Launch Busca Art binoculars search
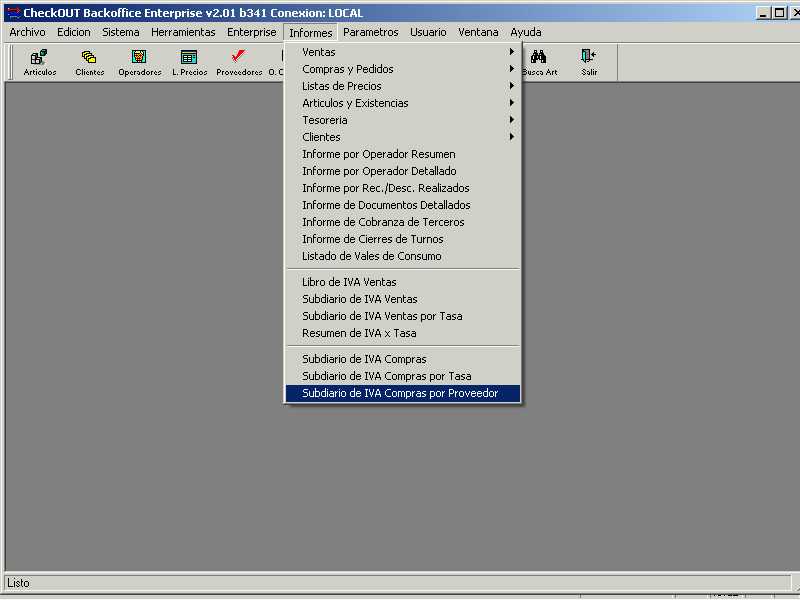The height and width of the screenshot is (600, 800). (x=539, y=62)
